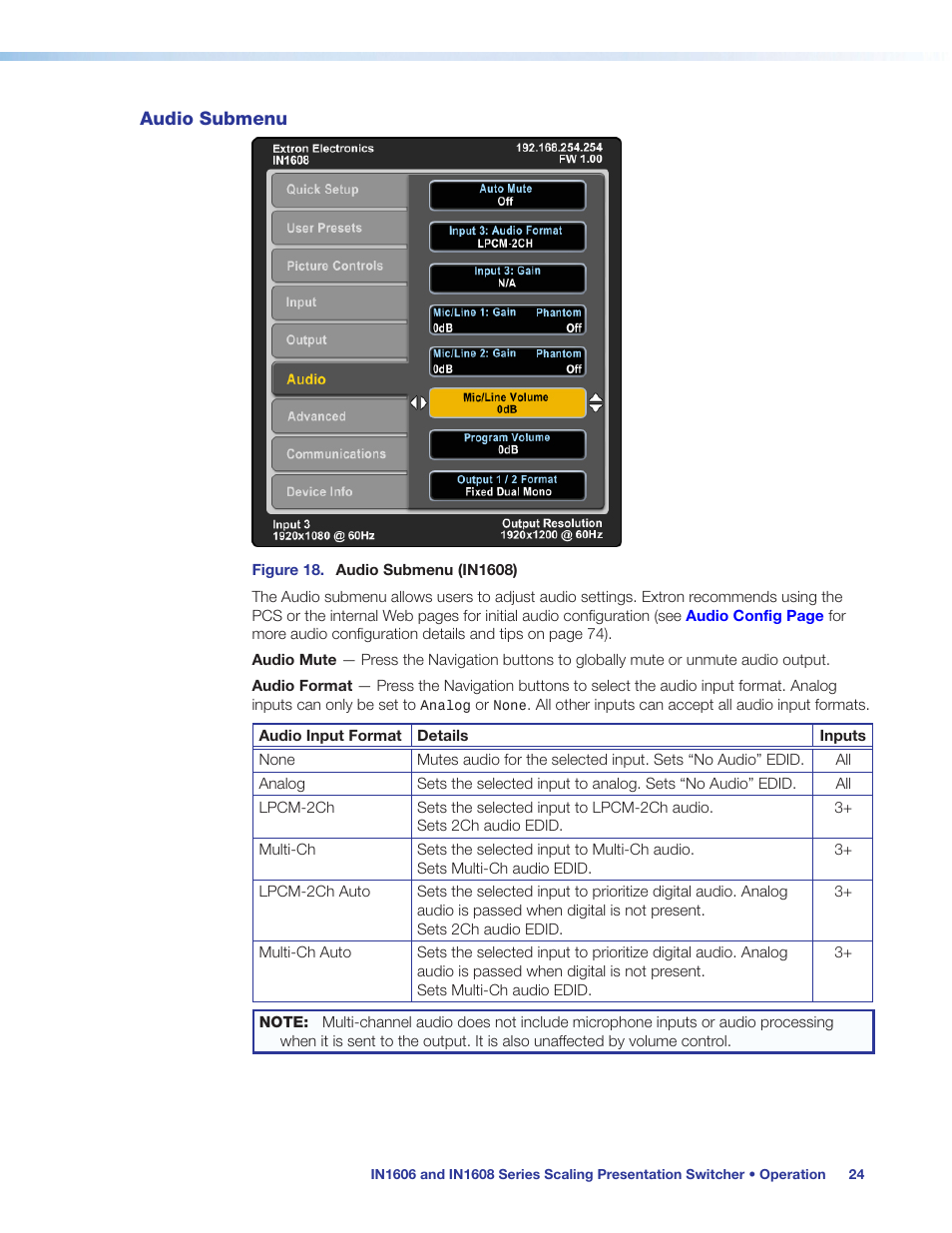This screenshot has height=1233, width=952.
Task: Select the Auto Mute Off setting
Action: tap(507, 195)
